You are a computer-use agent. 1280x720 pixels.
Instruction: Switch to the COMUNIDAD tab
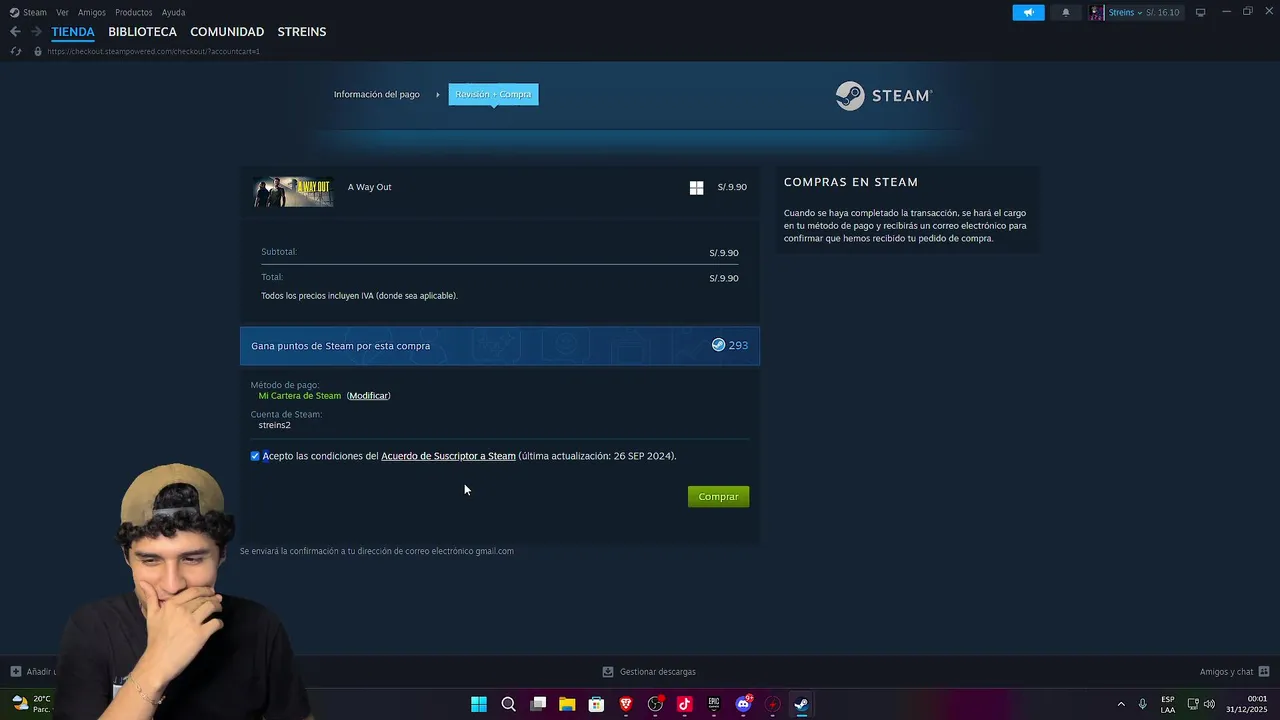pyautogui.click(x=227, y=32)
